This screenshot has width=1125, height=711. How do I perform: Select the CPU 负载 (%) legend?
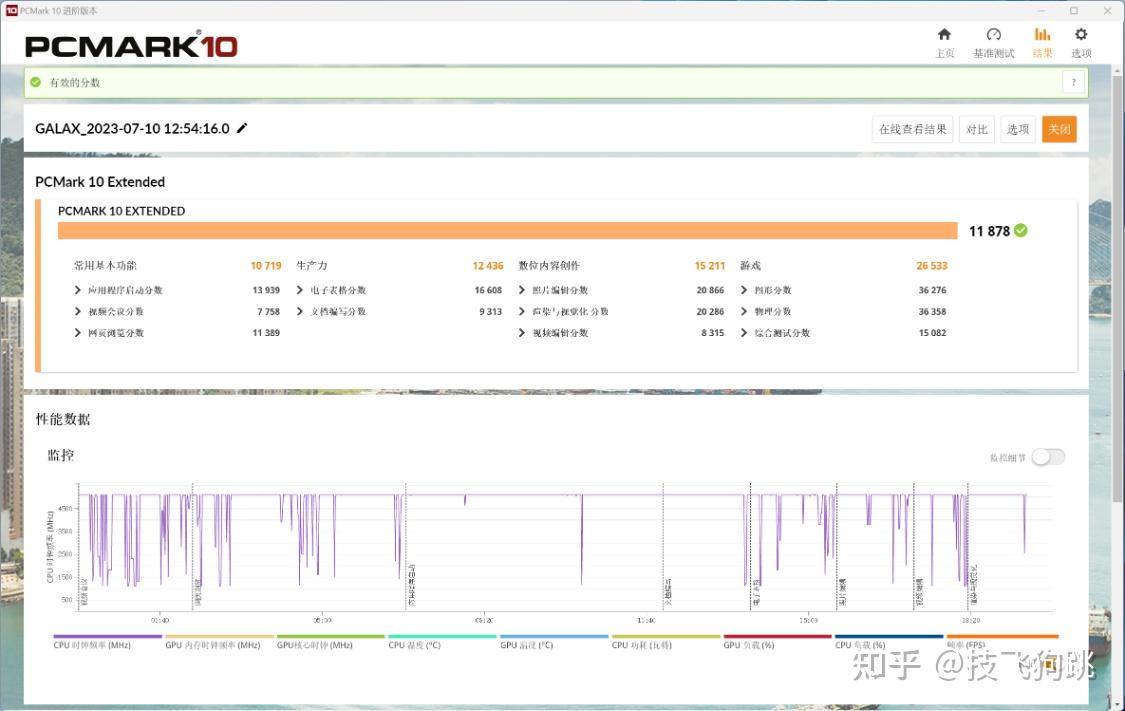click(889, 642)
